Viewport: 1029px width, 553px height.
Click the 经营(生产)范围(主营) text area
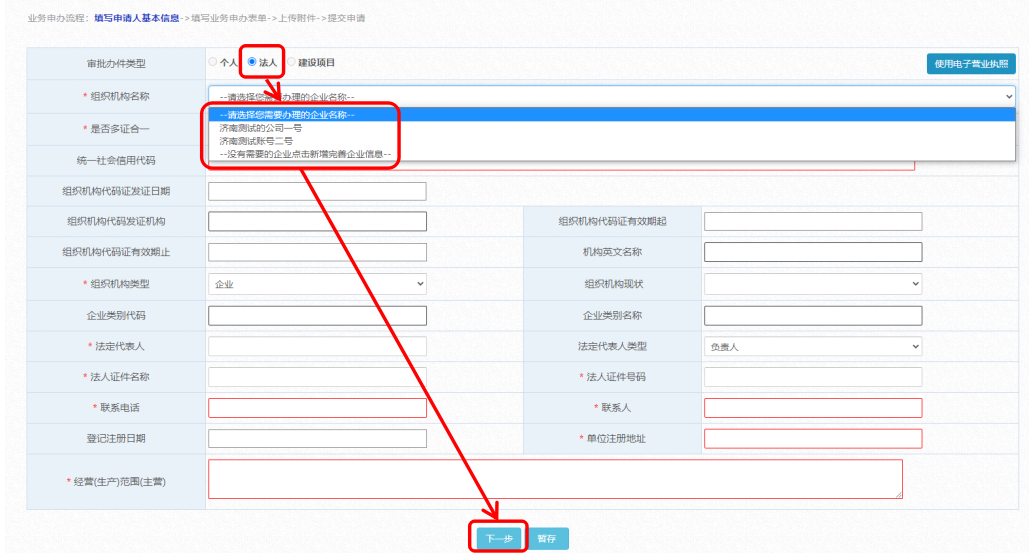tap(555, 479)
